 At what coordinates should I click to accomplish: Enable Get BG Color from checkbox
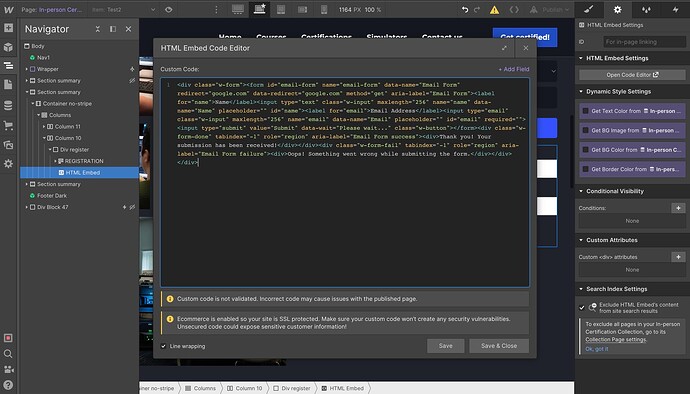click(x=585, y=150)
